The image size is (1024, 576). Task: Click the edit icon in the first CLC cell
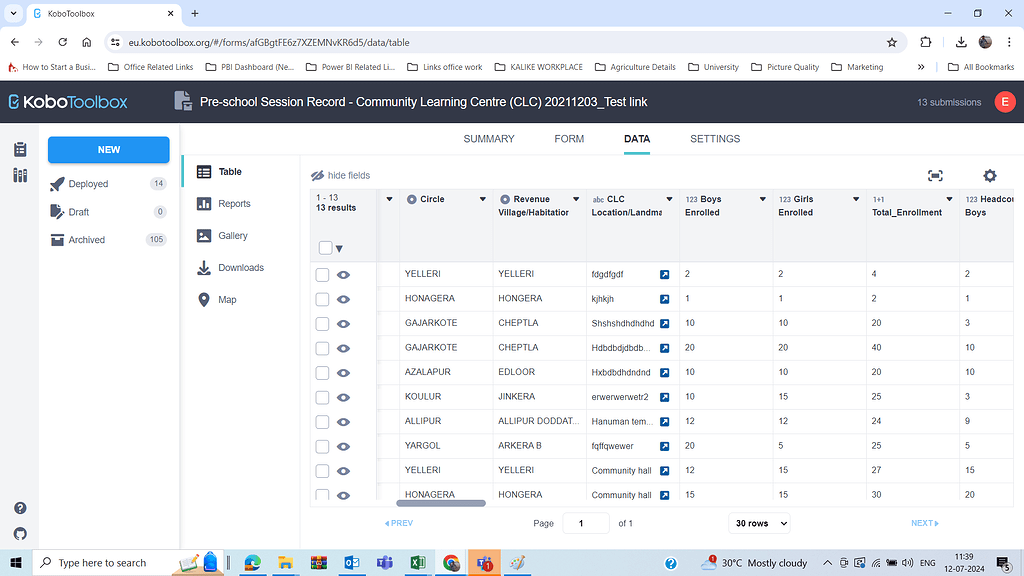coord(662,273)
